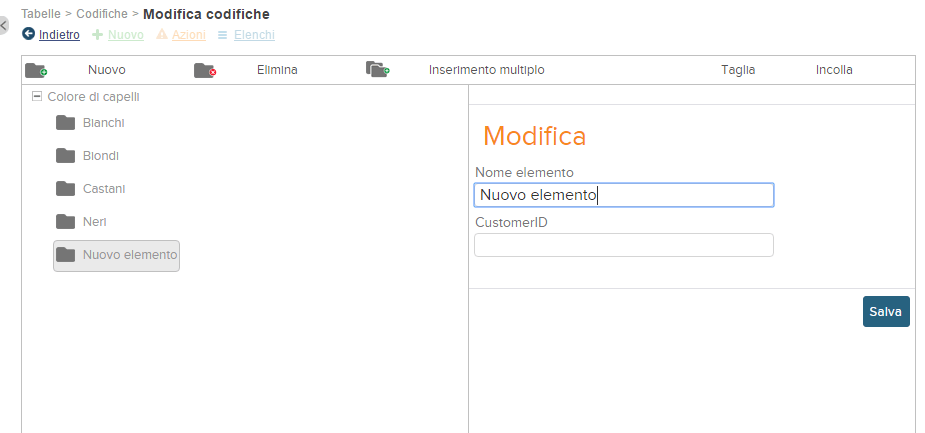Image resolution: width=925 pixels, height=433 pixels.
Task: Select the Nuovo elemento tree item
Action: (129, 255)
